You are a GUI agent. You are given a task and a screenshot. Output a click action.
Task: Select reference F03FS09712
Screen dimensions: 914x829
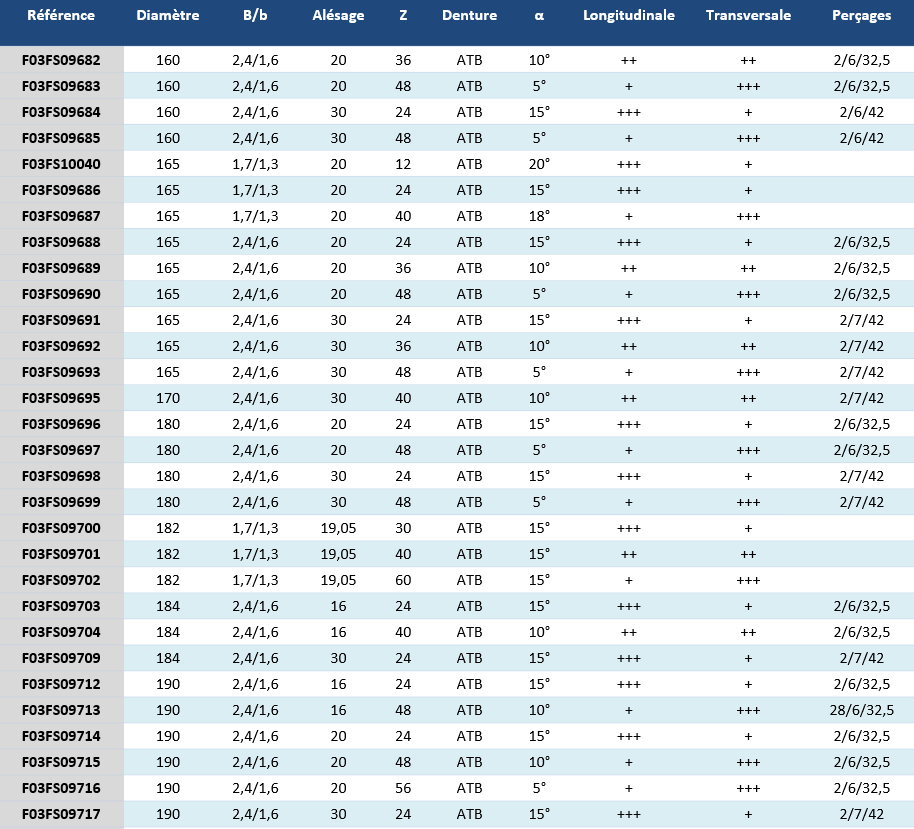coord(61,684)
